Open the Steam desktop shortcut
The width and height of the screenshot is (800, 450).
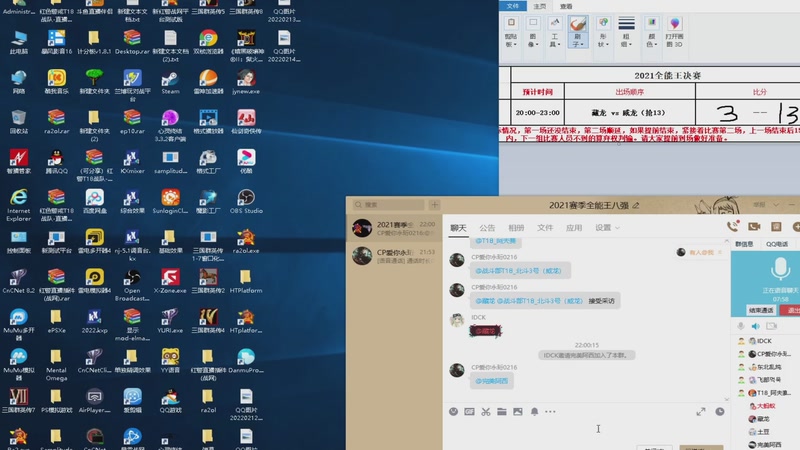coord(170,83)
